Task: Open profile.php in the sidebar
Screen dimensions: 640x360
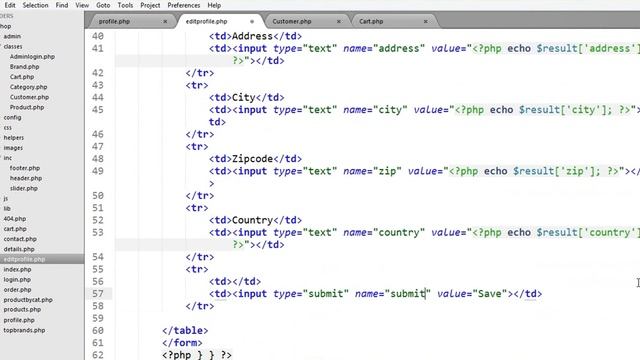Action: [19, 320]
